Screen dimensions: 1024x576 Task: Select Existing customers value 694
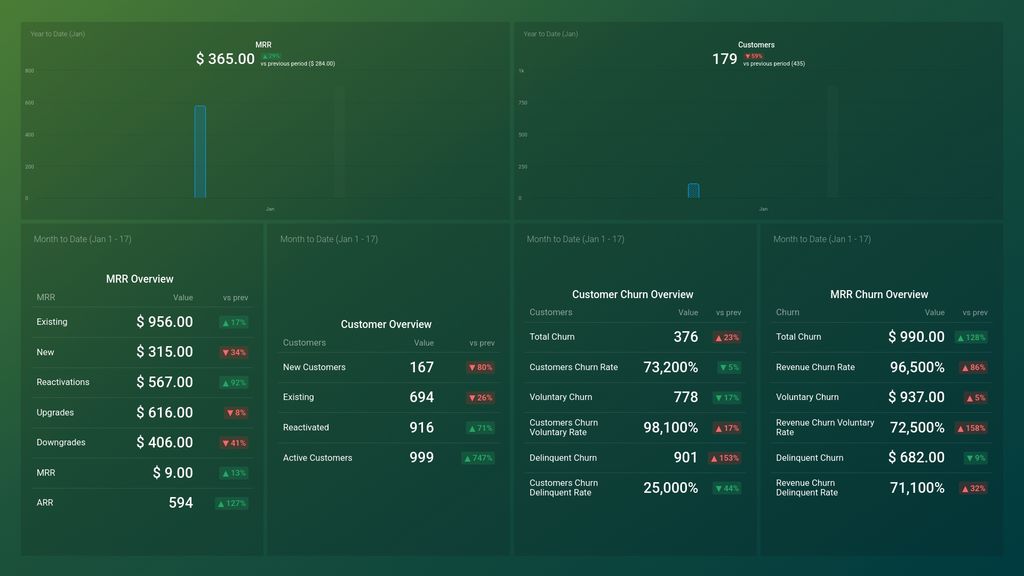point(422,397)
